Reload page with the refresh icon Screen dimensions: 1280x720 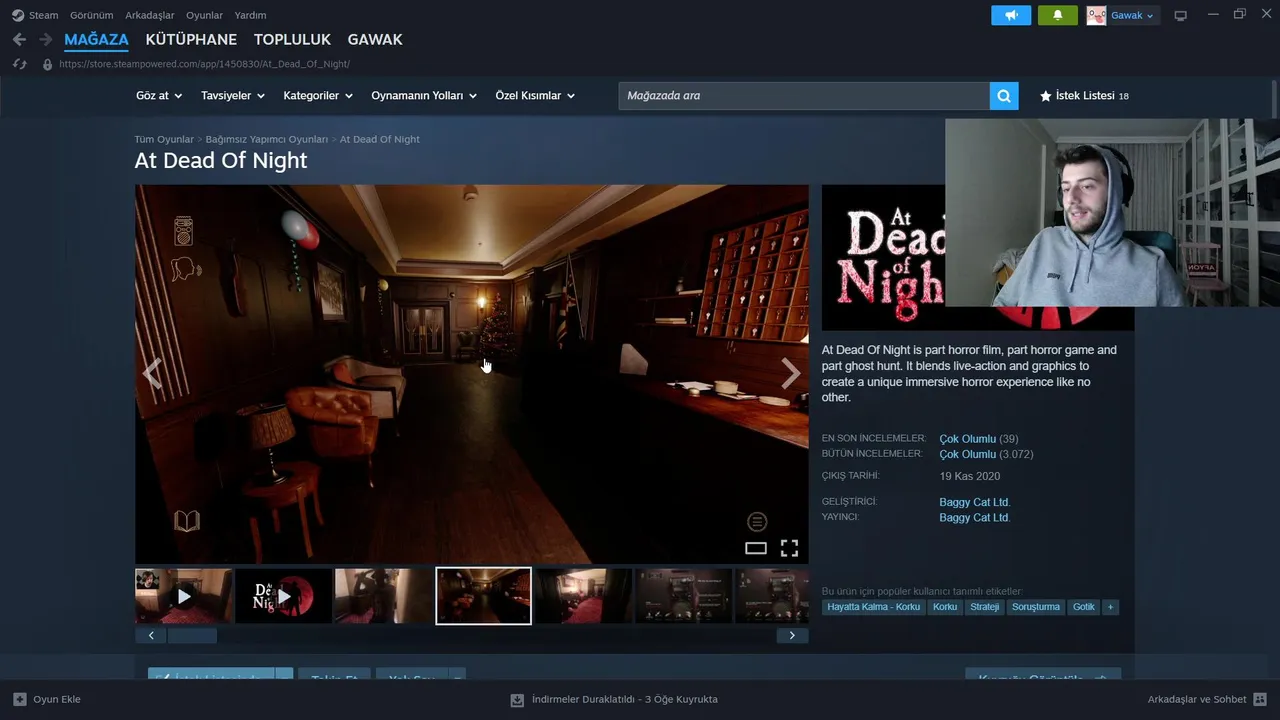pyautogui.click(x=19, y=64)
